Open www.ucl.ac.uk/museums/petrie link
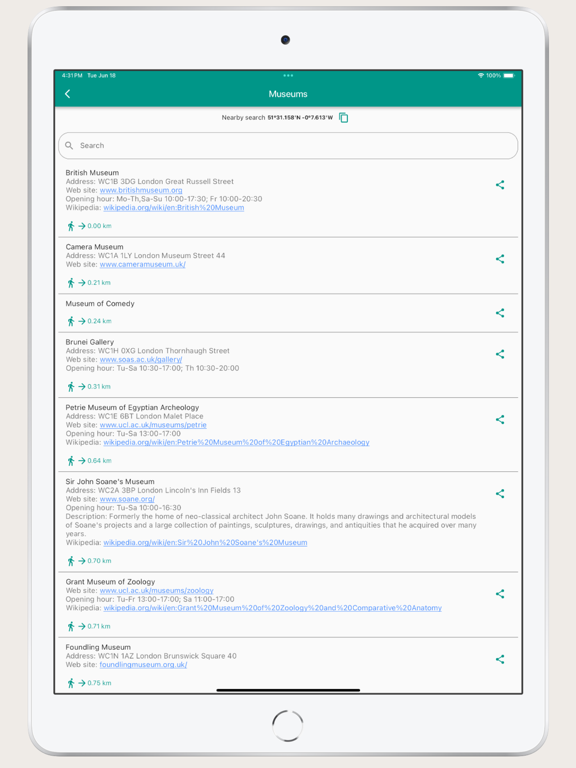This screenshot has width=576, height=768. pos(153,425)
